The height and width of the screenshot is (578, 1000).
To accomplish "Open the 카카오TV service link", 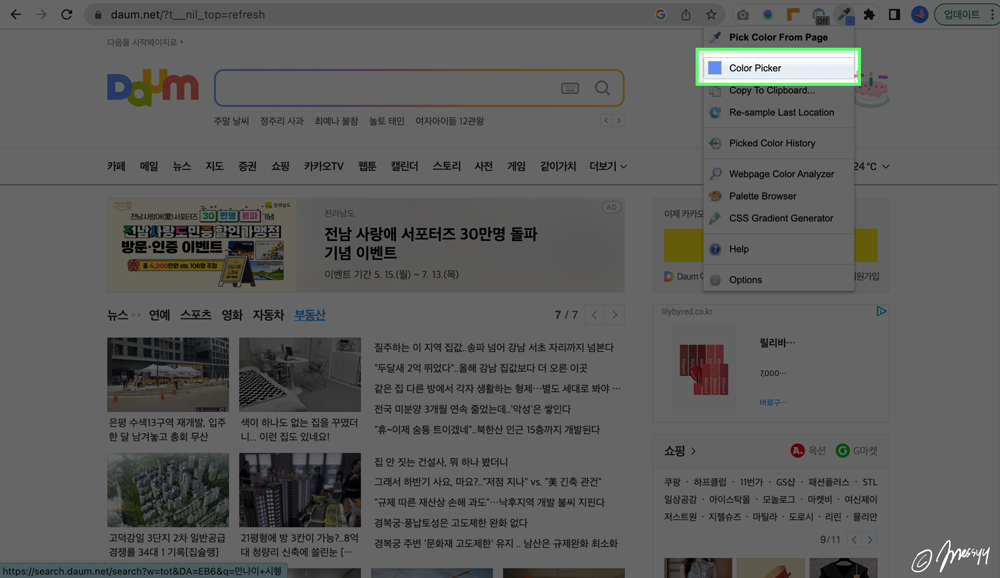I will [x=323, y=166].
